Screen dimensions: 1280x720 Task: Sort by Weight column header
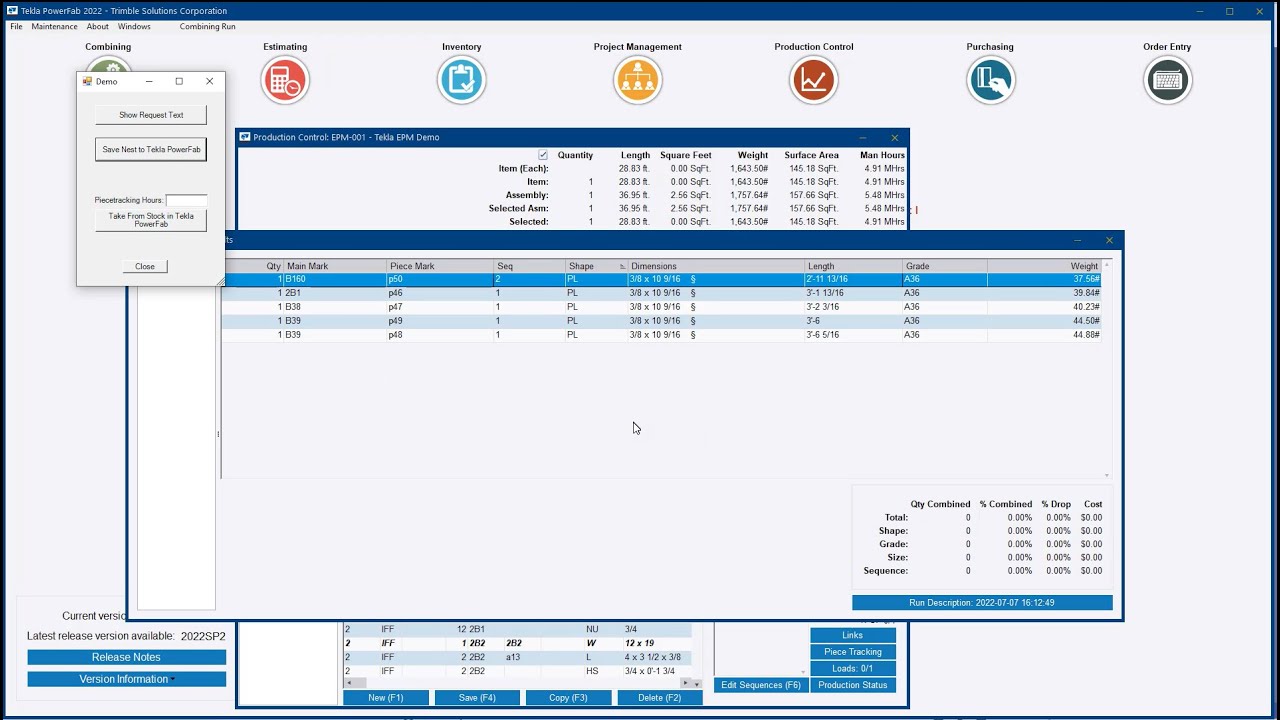point(1044,266)
